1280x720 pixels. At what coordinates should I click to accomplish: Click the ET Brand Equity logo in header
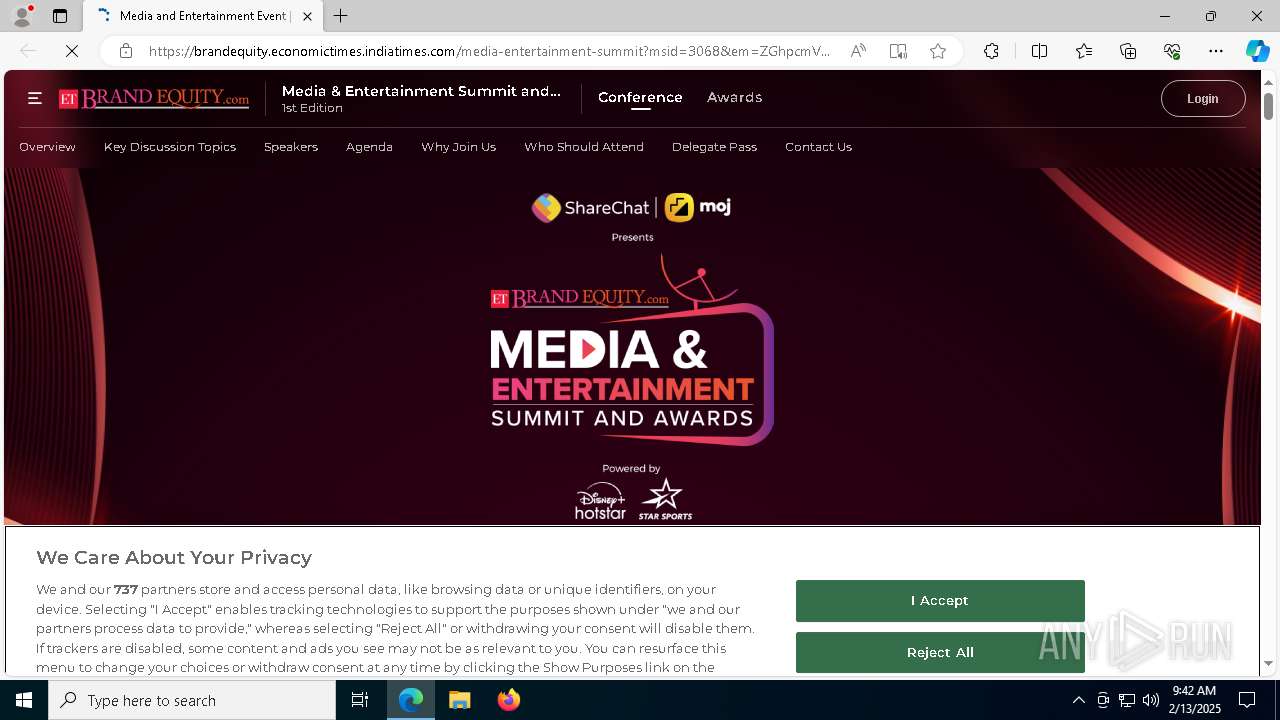(154, 98)
